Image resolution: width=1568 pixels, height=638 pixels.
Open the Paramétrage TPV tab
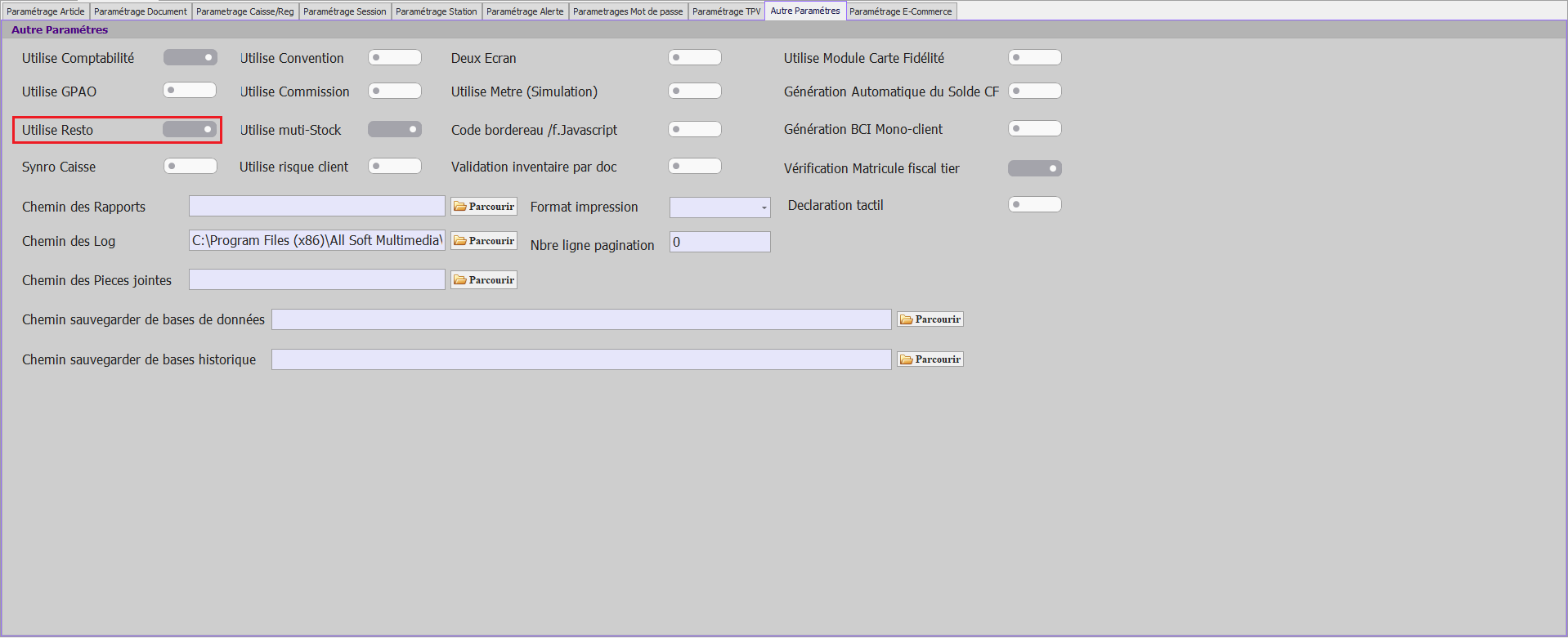click(727, 11)
